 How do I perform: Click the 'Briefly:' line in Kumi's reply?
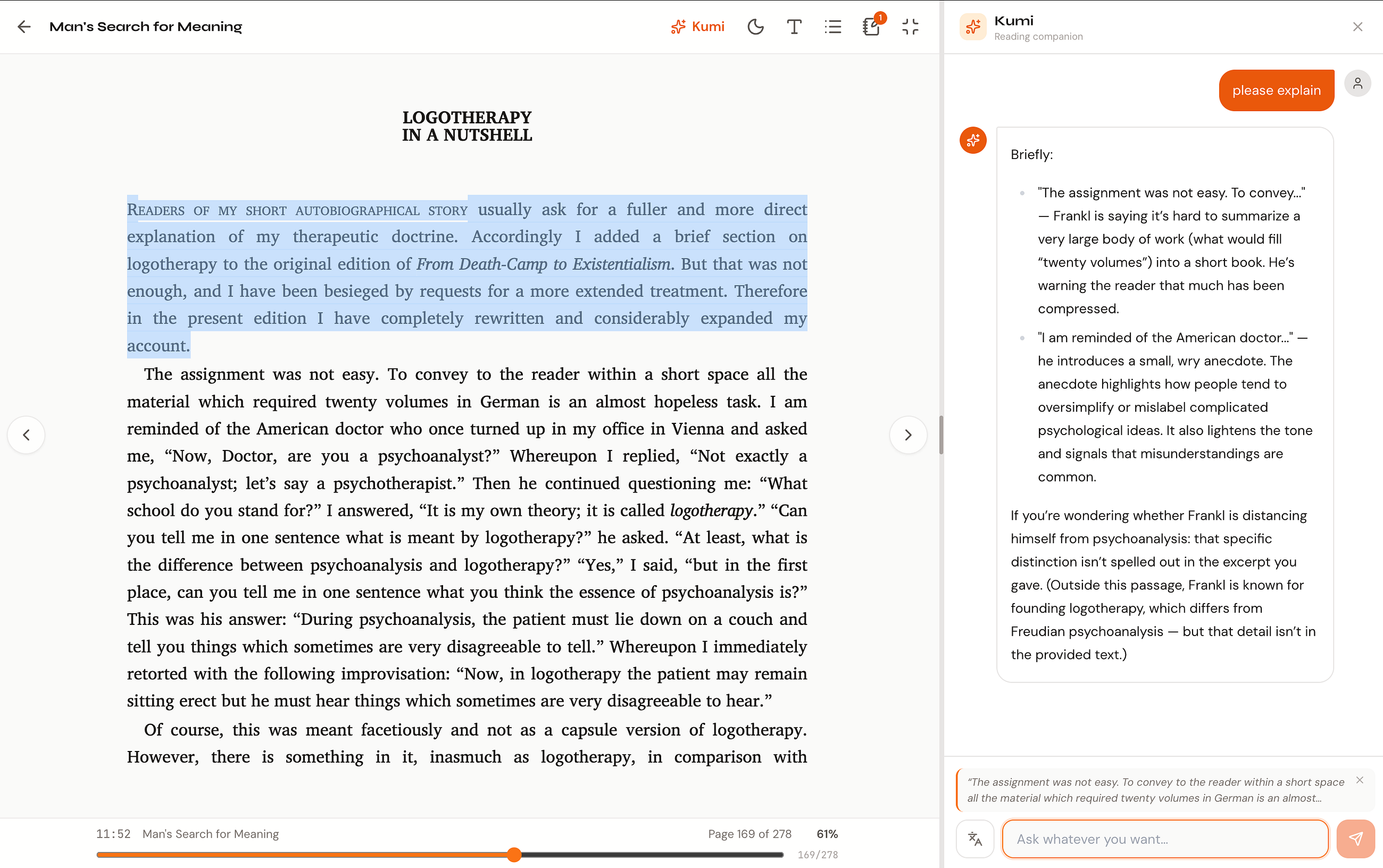[1031, 154]
